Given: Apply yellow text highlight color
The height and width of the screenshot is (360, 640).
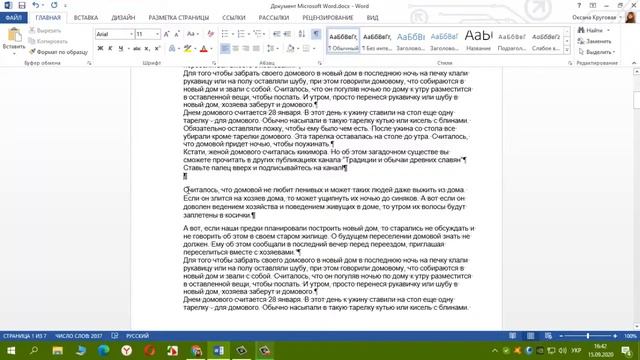Looking at the screenshot, I should point(187,49).
